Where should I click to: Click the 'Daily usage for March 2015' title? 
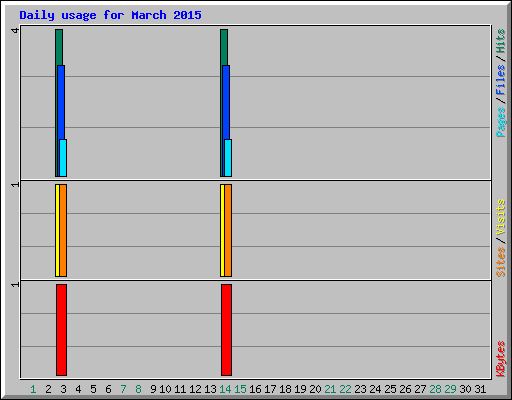coord(110,15)
